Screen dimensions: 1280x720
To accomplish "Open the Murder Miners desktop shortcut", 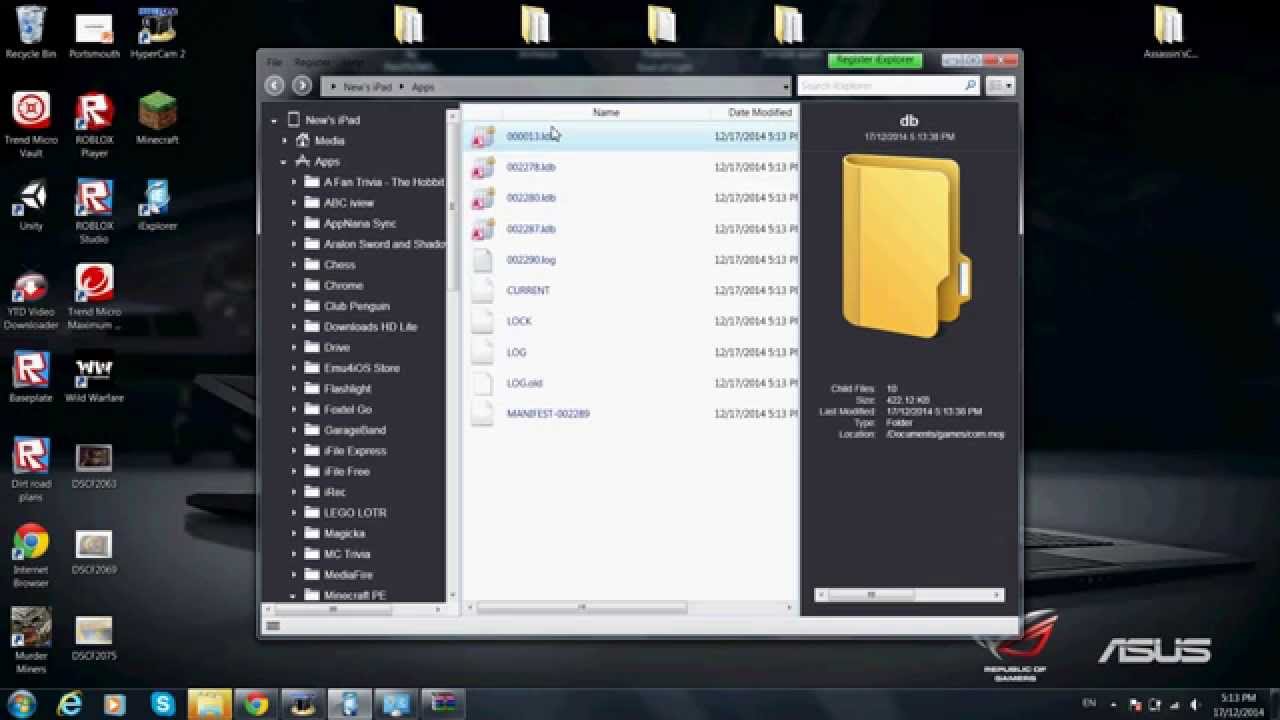I will point(31,641).
